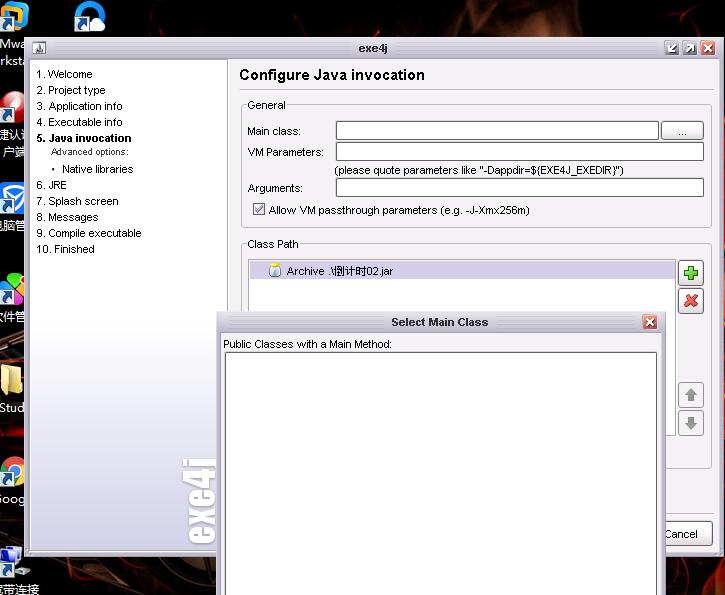Click the empty main classes list box
Screen dimensions: 725x595
click(441, 473)
